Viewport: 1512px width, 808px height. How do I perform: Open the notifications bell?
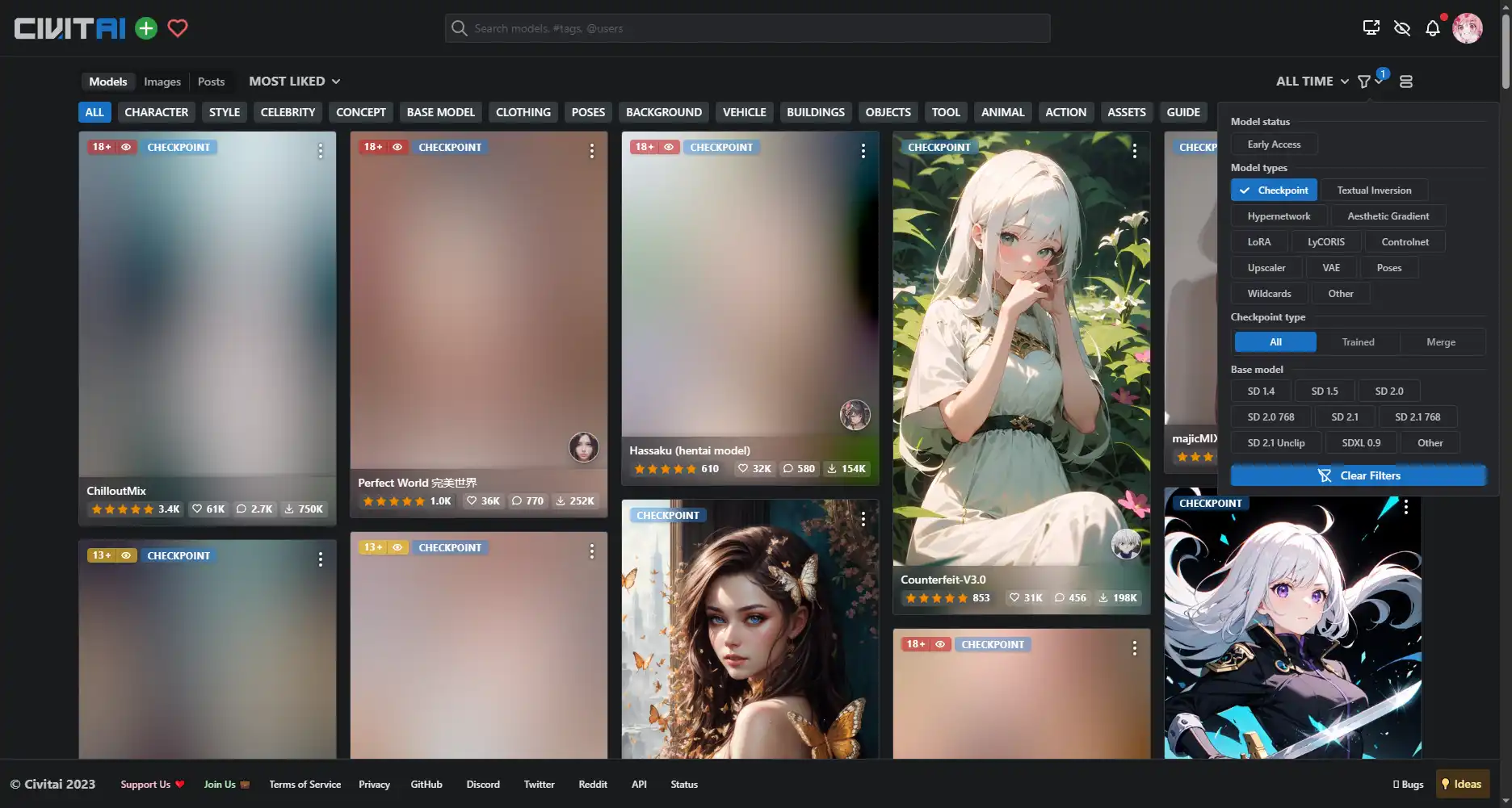click(1432, 28)
